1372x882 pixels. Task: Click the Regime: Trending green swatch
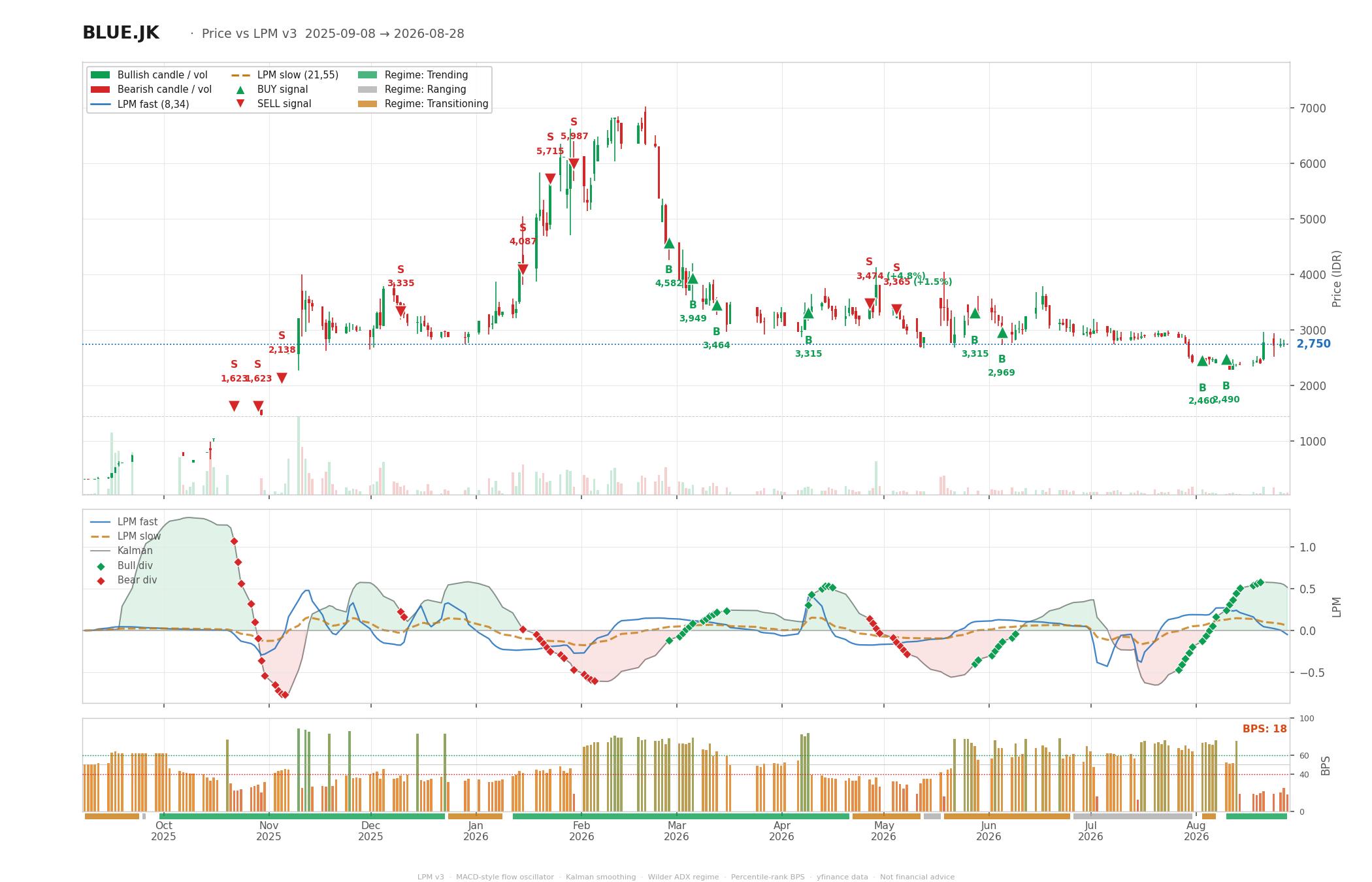click(368, 75)
